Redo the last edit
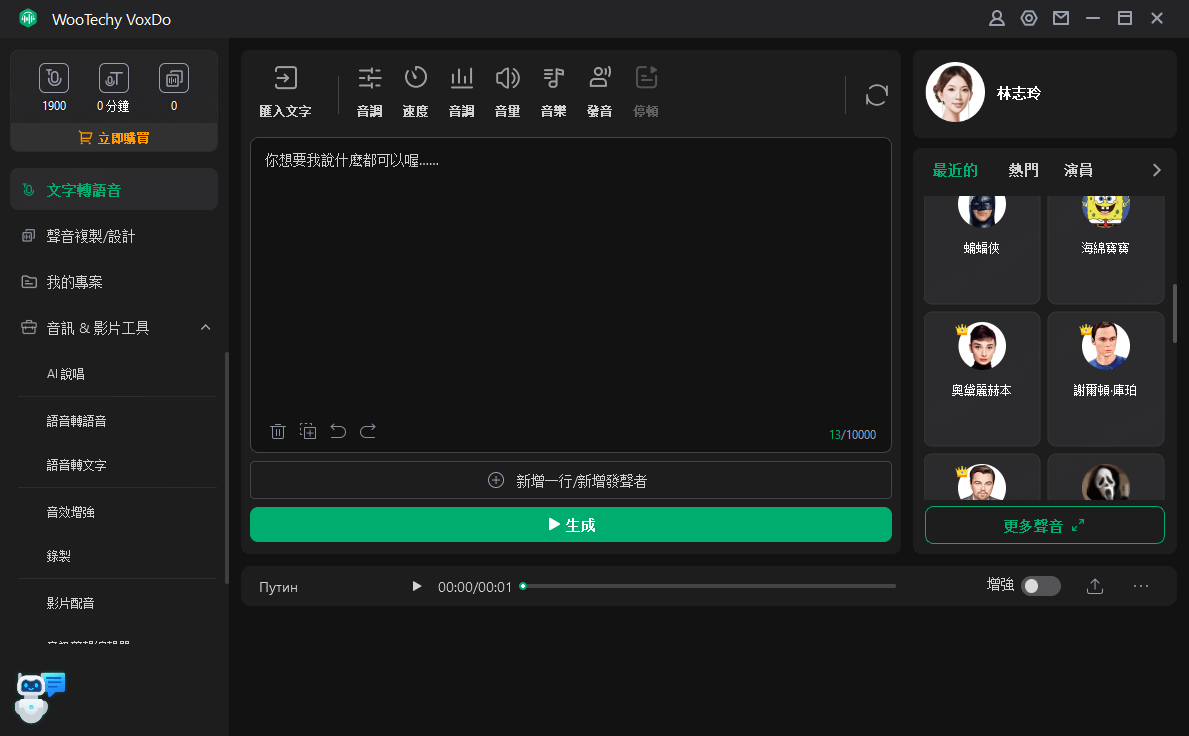Viewport: 1189px width, 736px height. tap(368, 431)
